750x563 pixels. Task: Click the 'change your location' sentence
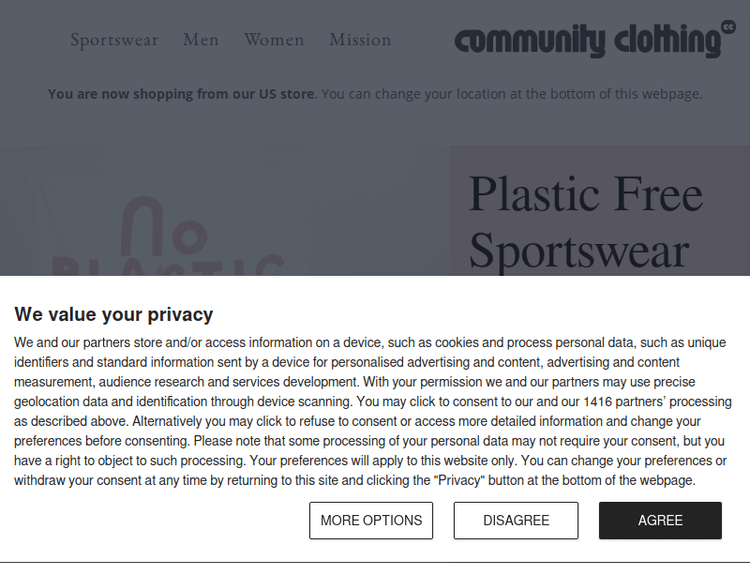pos(511,94)
